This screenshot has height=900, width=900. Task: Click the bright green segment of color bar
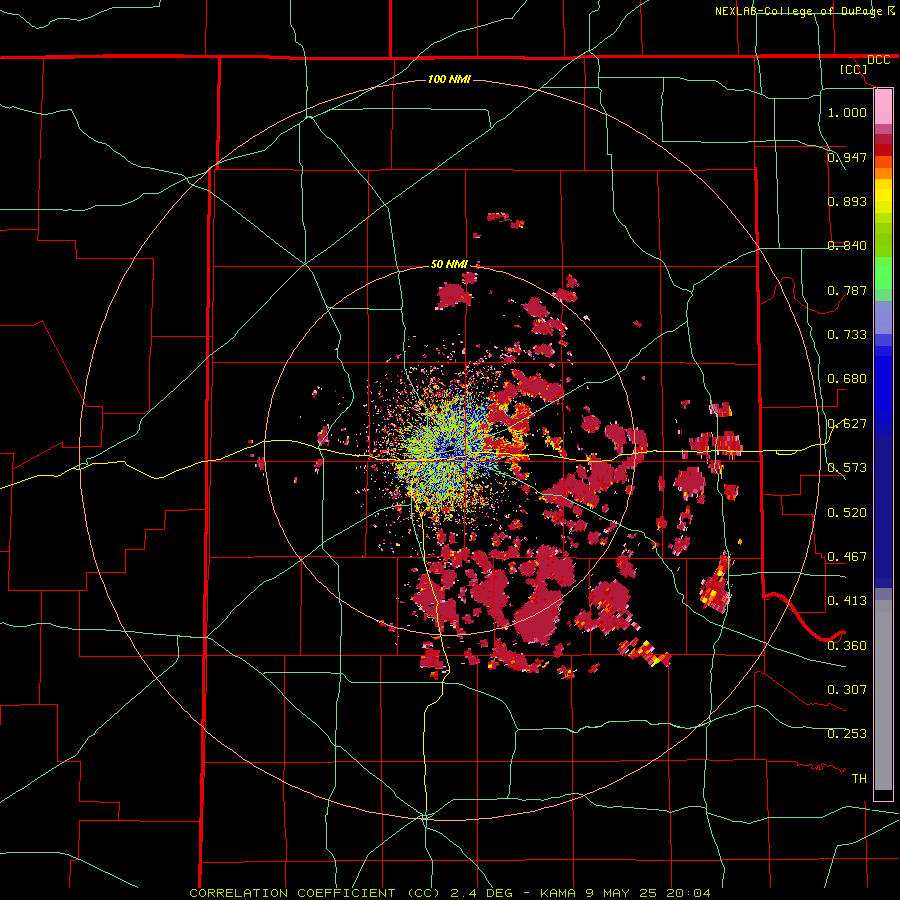(883, 273)
